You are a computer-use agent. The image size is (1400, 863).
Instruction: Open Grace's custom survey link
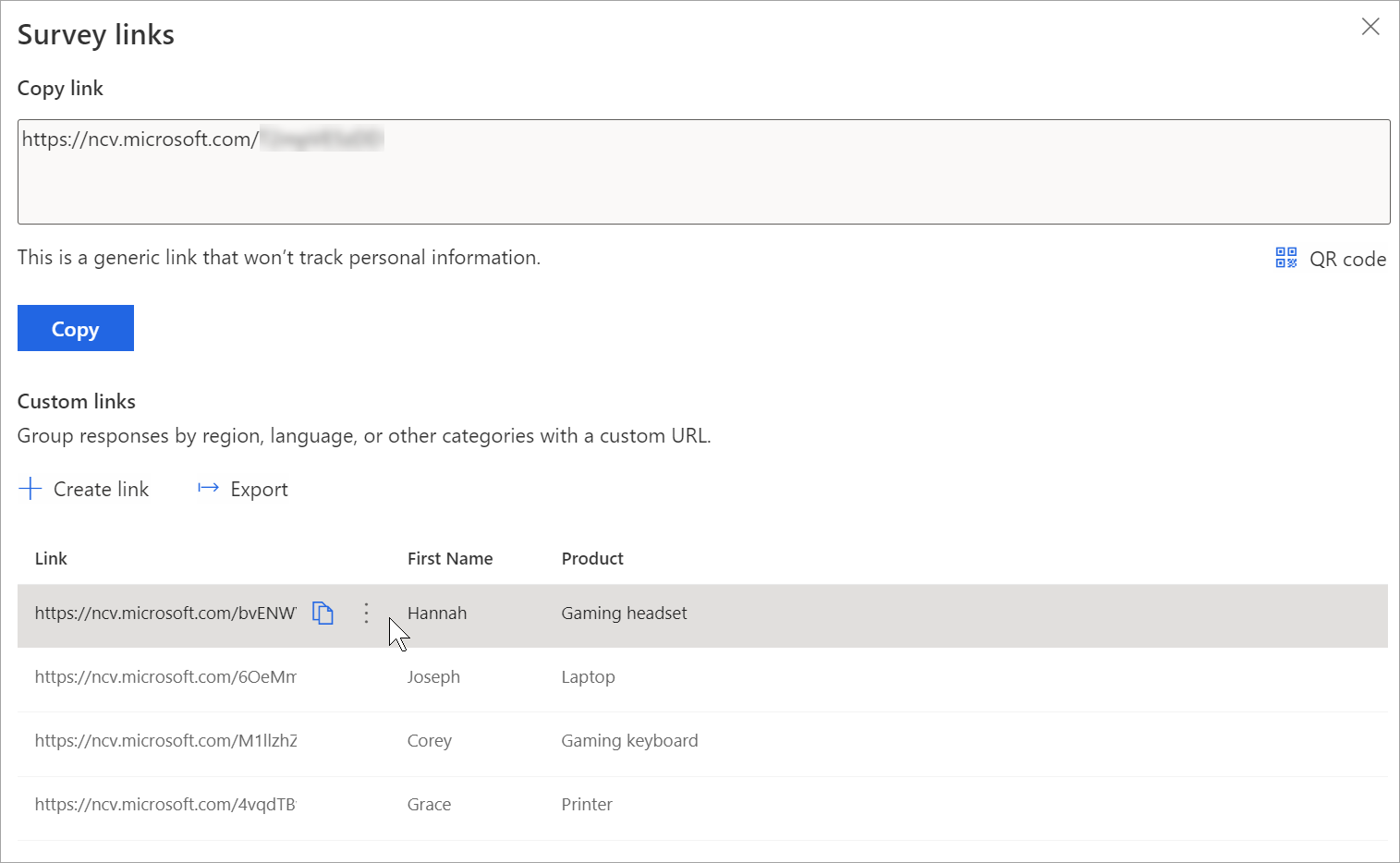164,804
